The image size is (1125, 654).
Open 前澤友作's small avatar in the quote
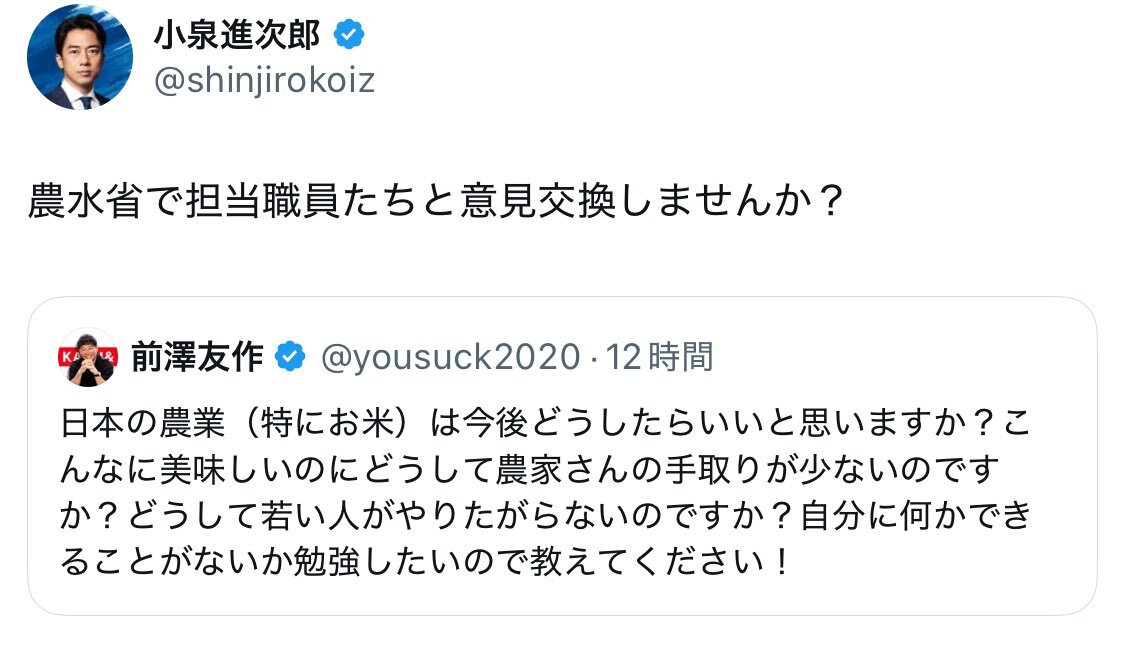tap(88, 357)
